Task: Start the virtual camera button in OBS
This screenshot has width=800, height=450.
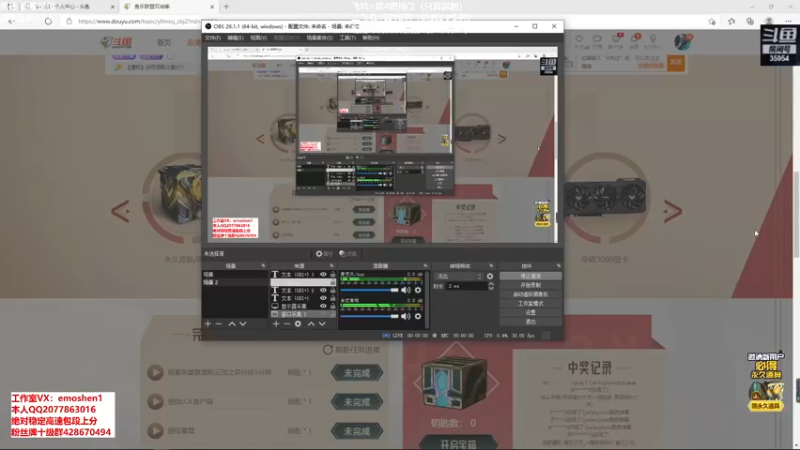Action: point(531,294)
